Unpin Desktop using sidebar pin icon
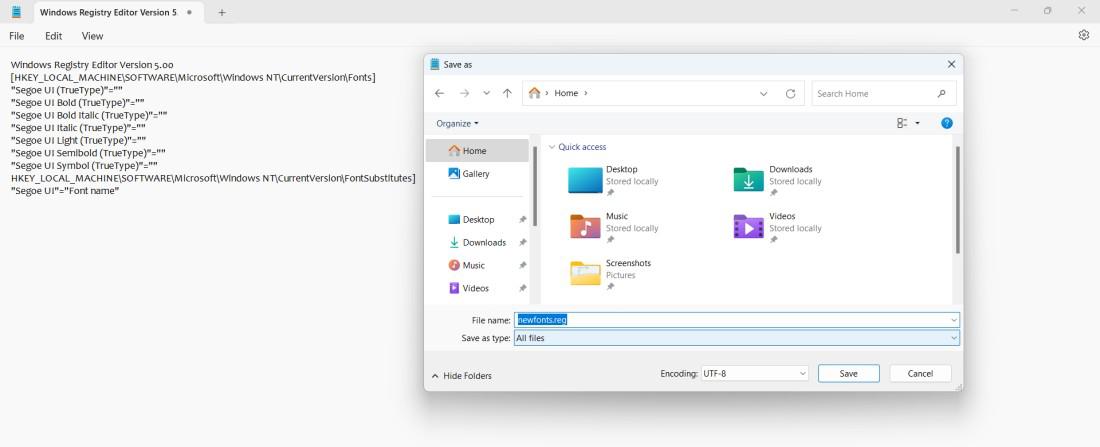This screenshot has width=1100, height=447. 523,220
